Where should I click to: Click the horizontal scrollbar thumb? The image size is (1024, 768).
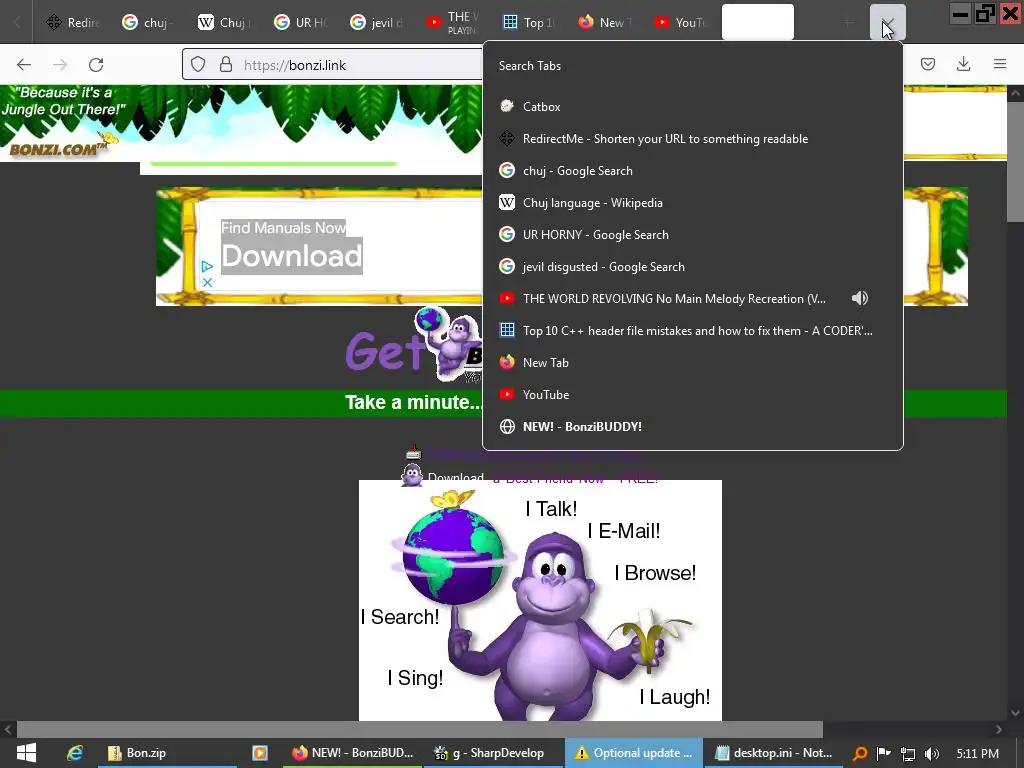point(419,729)
